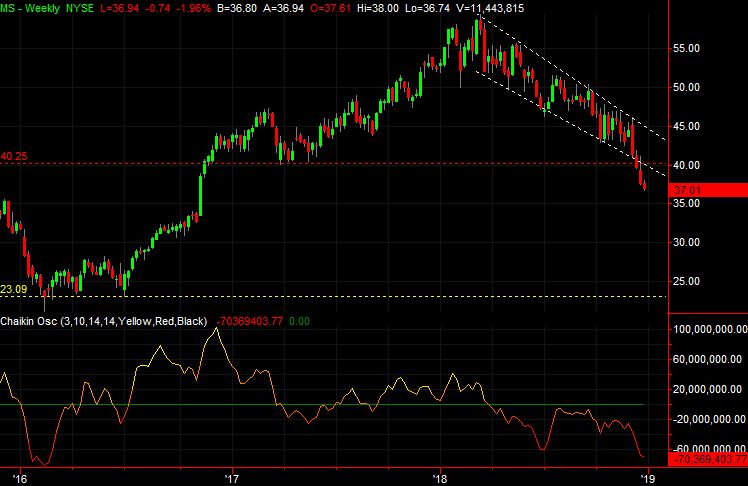Click the '16 year marker on time axis
Screen dimensions: 748x486
coord(20,478)
